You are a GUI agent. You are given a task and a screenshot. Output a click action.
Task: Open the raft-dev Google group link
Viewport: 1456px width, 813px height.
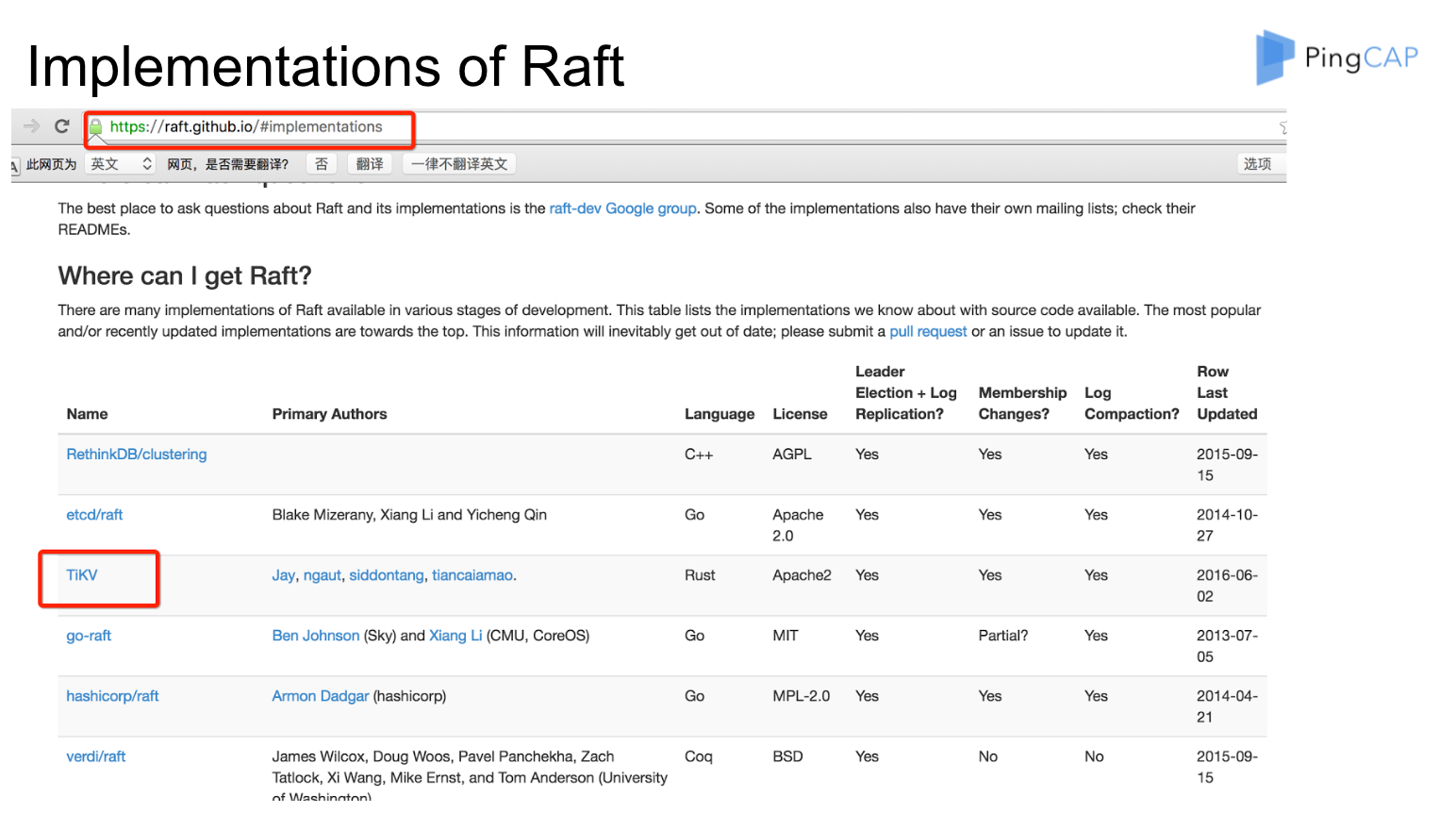[622, 208]
